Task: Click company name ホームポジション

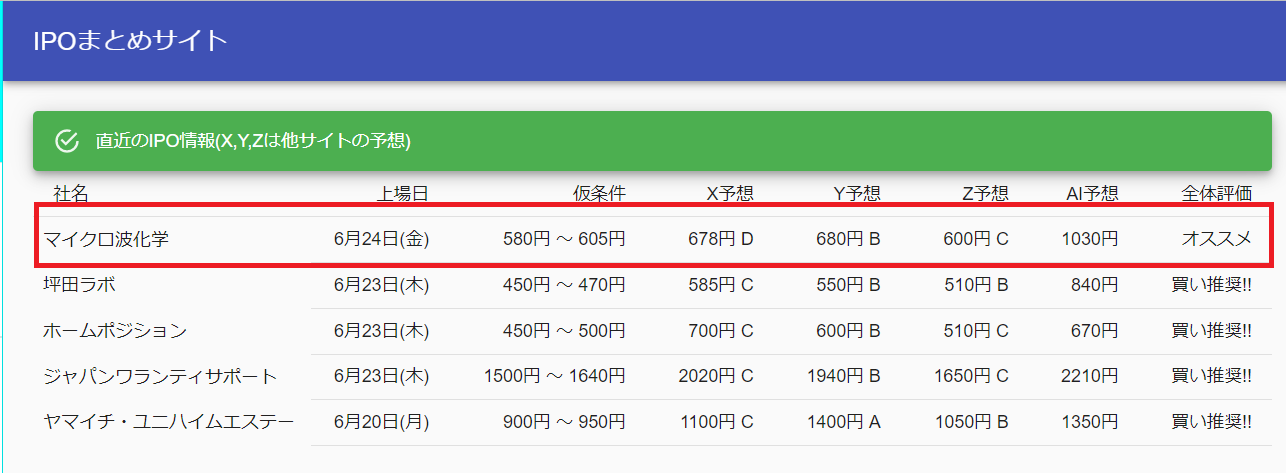Action: point(115,331)
